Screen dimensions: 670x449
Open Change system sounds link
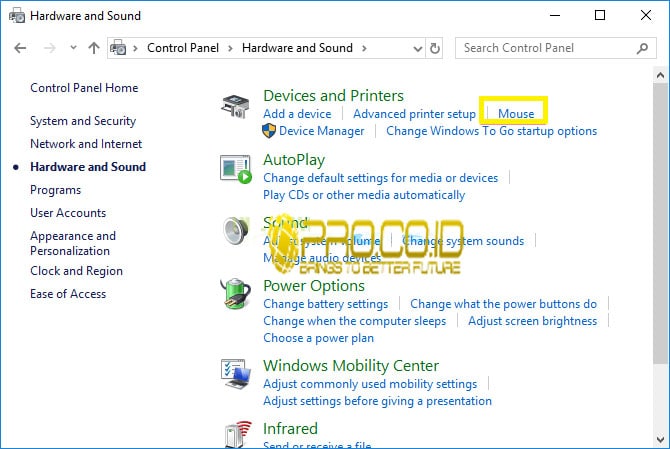463,241
